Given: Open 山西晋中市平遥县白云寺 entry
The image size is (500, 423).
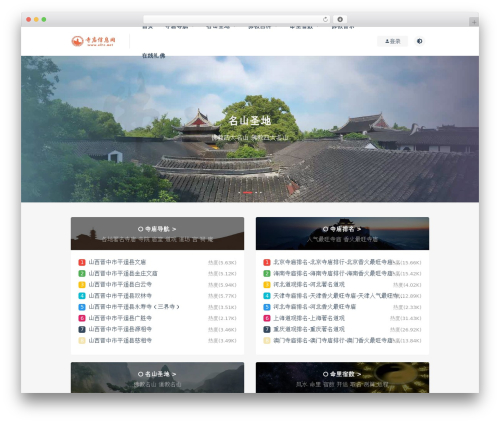Looking at the screenshot, I should (x=120, y=285).
